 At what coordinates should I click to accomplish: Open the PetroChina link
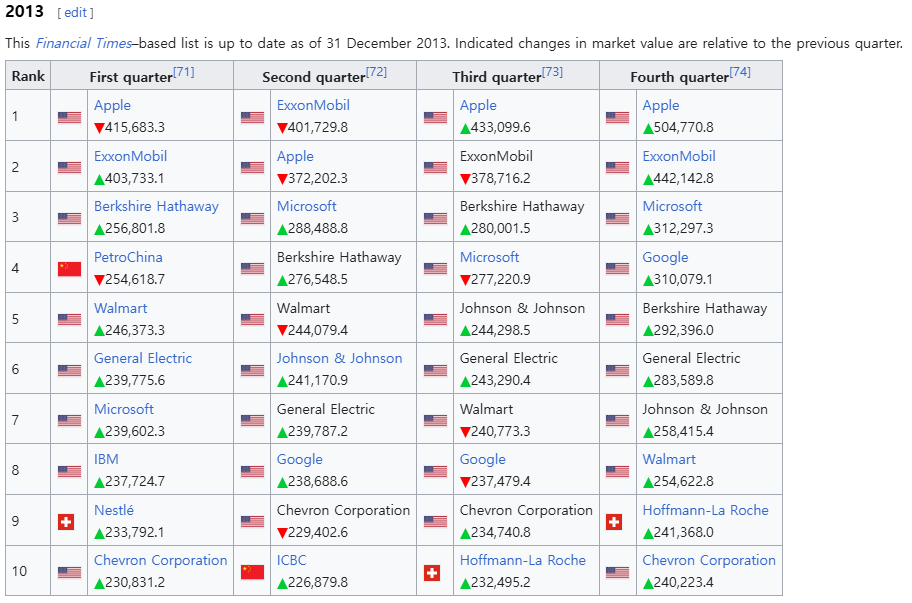(x=128, y=257)
